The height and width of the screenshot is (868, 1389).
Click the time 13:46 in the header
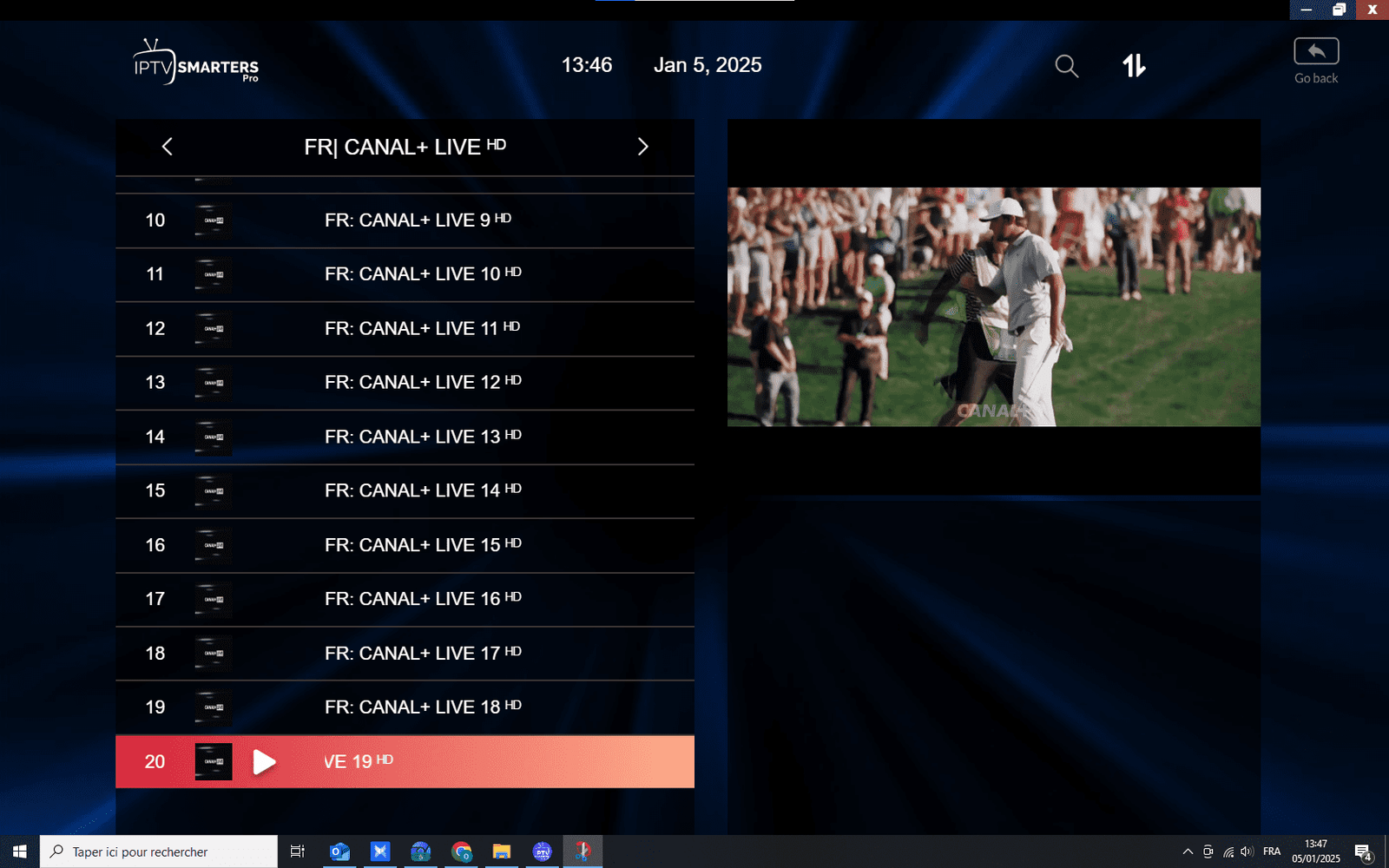pyautogui.click(x=587, y=65)
